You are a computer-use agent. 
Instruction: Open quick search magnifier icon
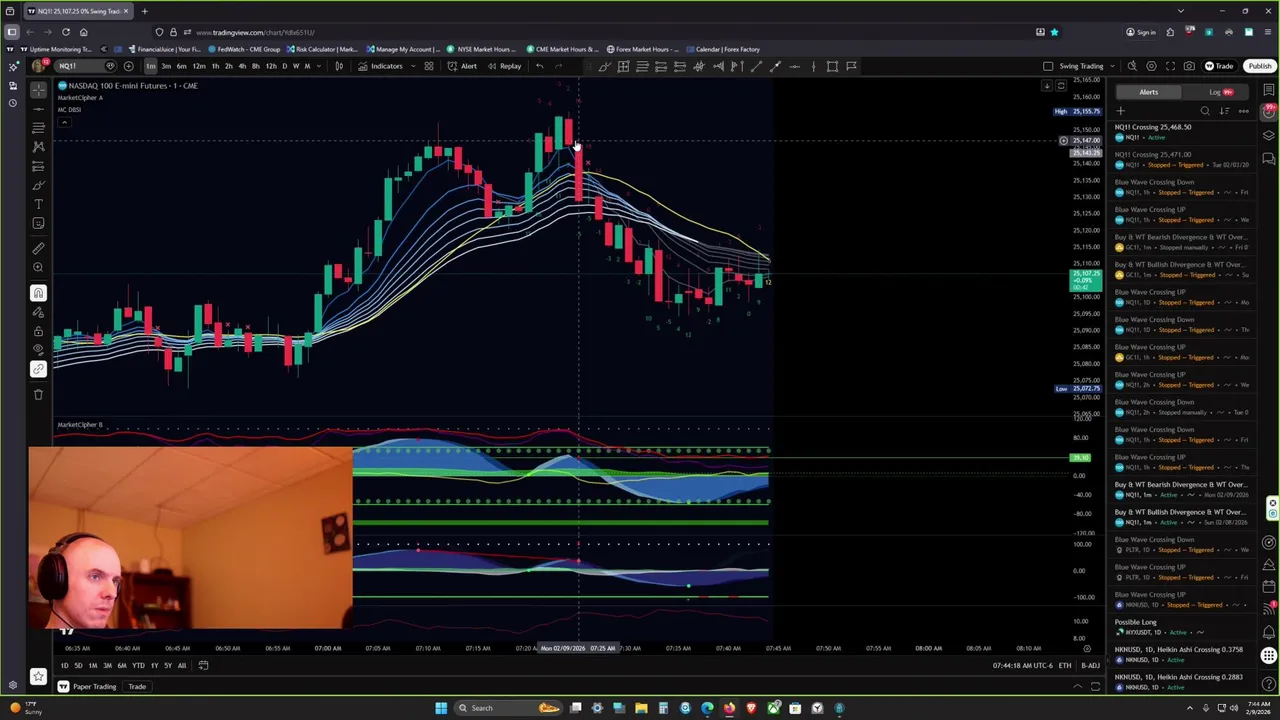tap(1132, 66)
